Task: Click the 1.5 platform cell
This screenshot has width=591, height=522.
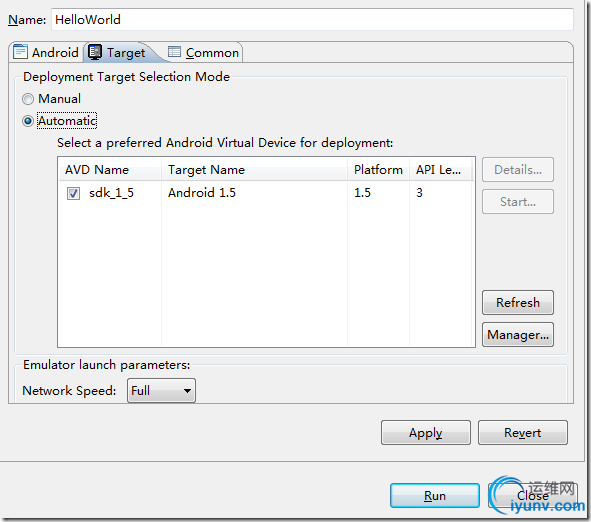Action: (362, 193)
